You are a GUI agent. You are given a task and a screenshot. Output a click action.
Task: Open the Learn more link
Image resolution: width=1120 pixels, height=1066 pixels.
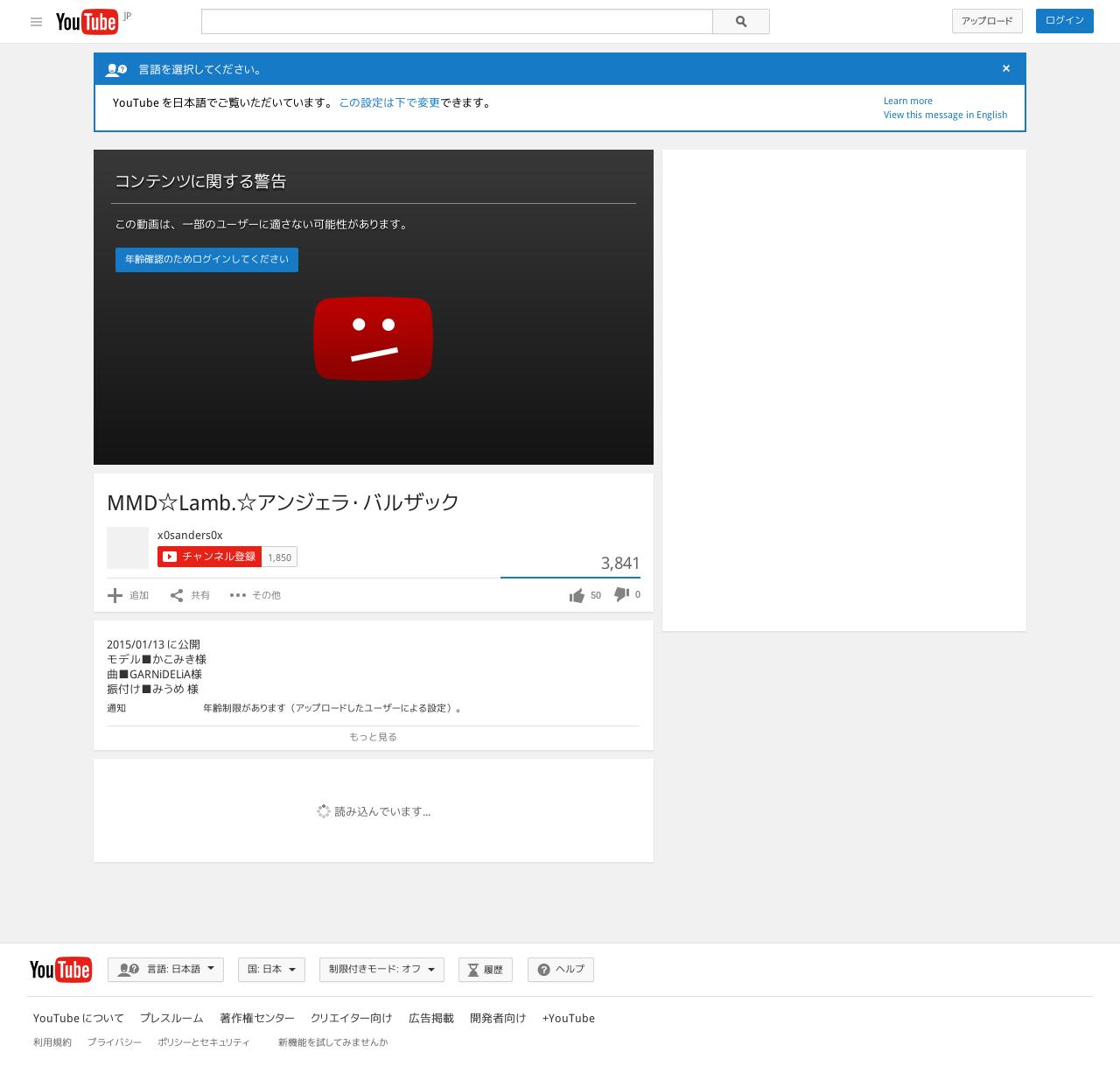coord(907,101)
